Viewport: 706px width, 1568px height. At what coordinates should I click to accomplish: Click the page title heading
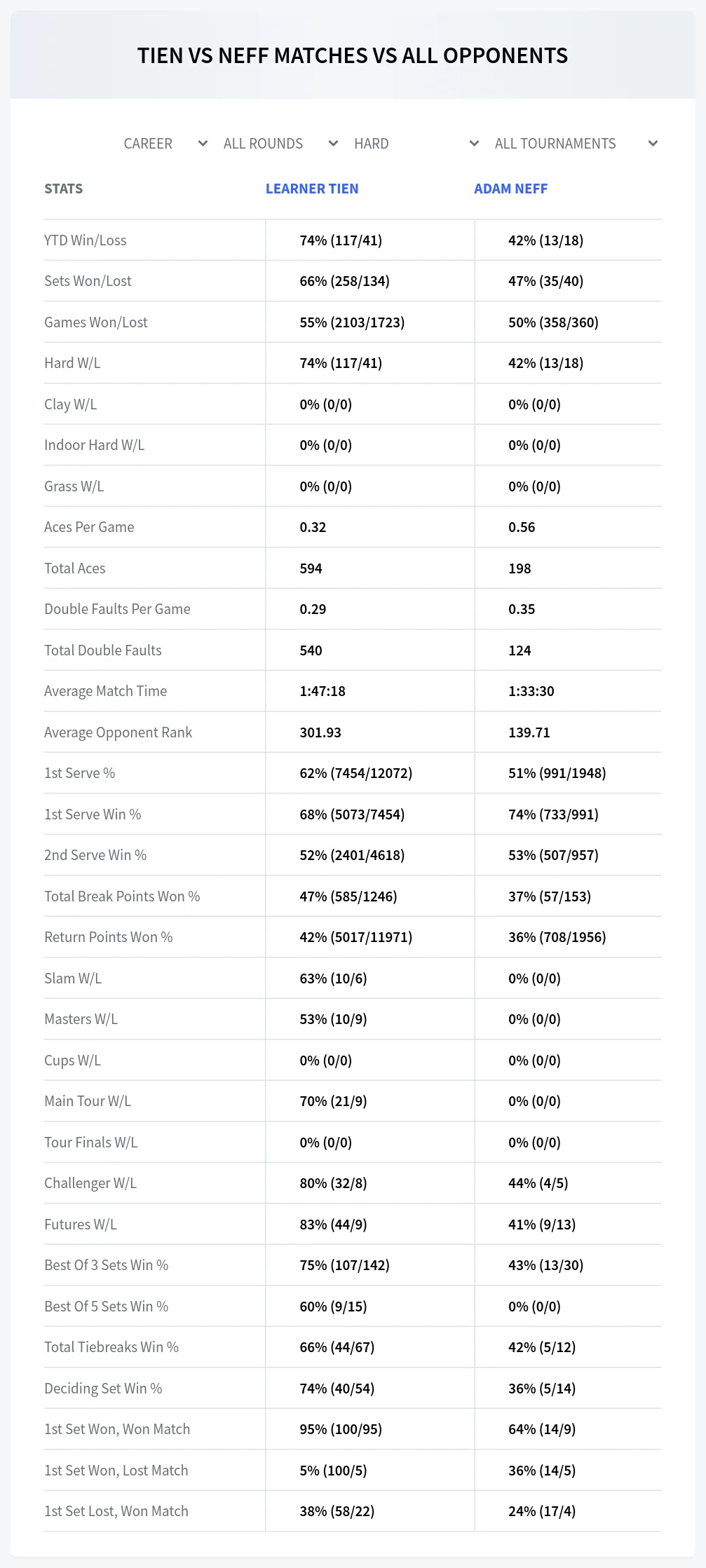[x=353, y=55]
